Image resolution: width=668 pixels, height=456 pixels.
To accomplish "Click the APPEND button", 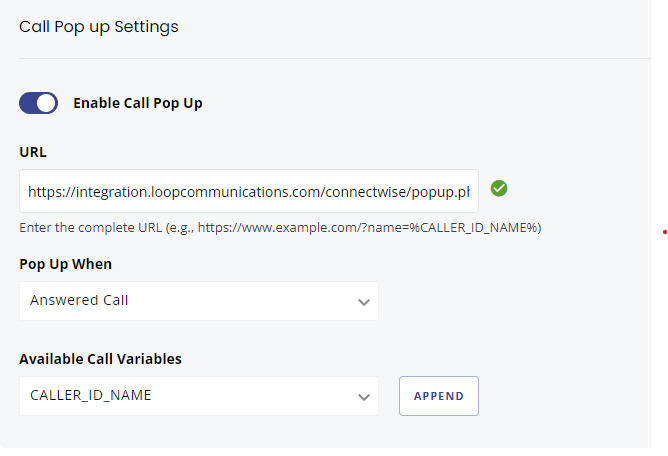I will click(x=439, y=396).
